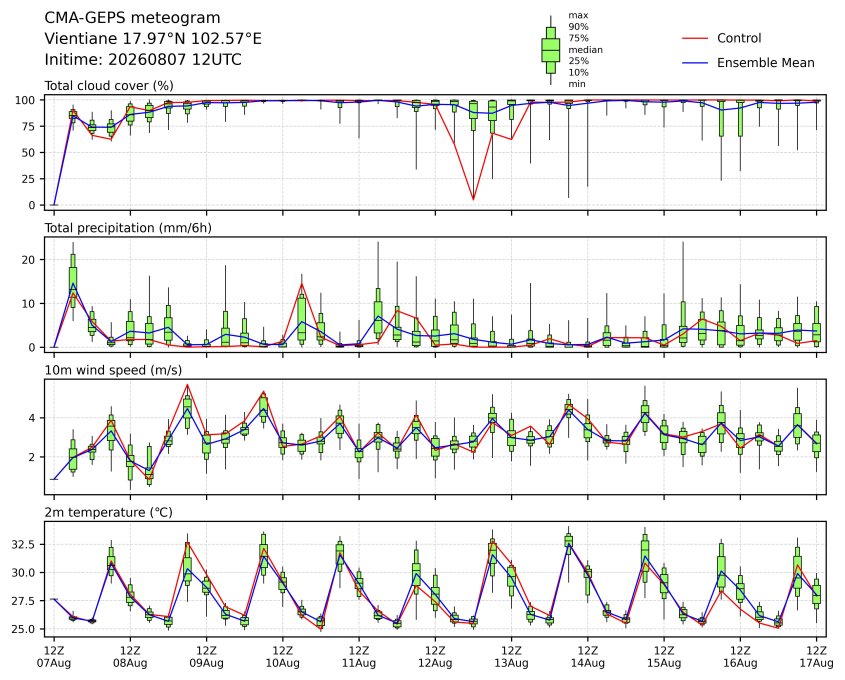This screenshot has width=845, height=680.
Task: Click the blue Ensemble Mean legend line
Action: click(695, 63)
